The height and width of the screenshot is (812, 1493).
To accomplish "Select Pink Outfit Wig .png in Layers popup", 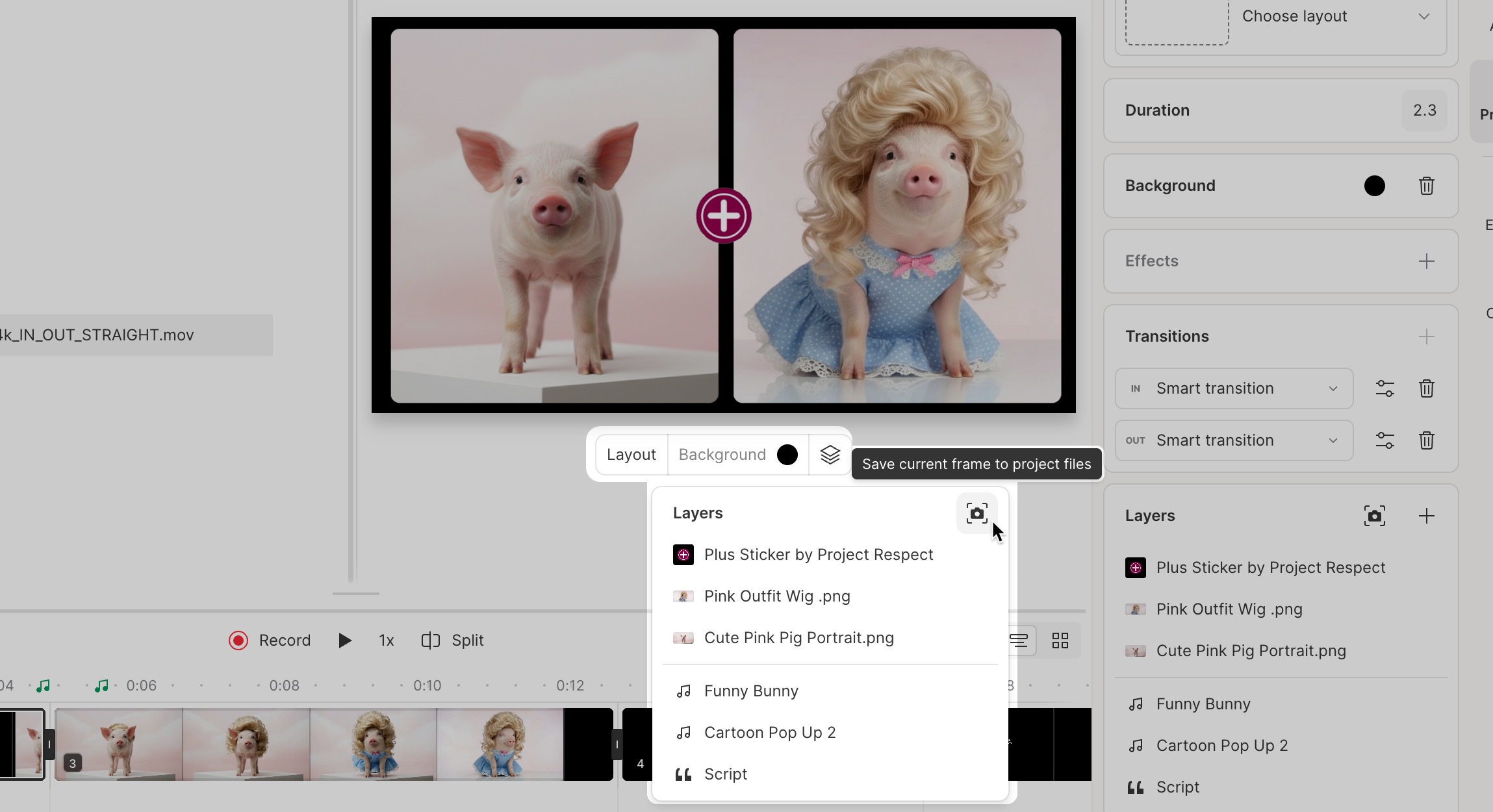I will pyautogui.click(x=776, y=596).
